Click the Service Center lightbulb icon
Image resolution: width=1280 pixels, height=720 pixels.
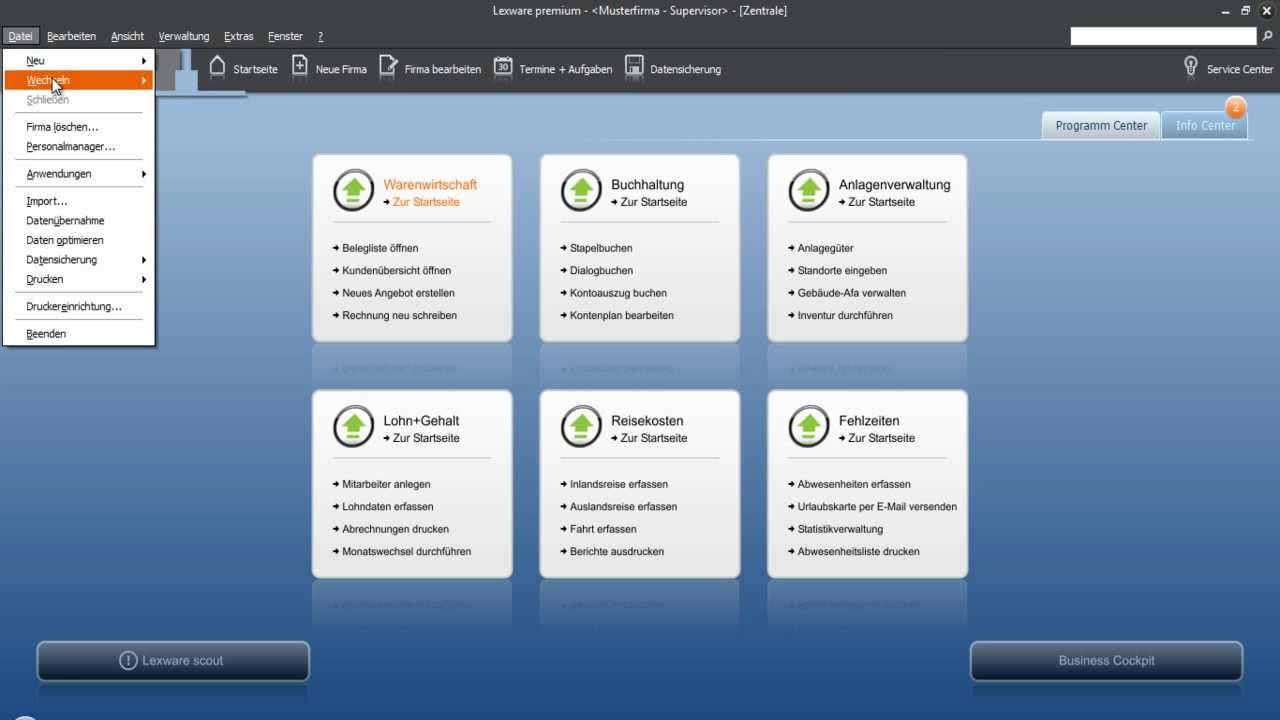(x=1190, y=67)
